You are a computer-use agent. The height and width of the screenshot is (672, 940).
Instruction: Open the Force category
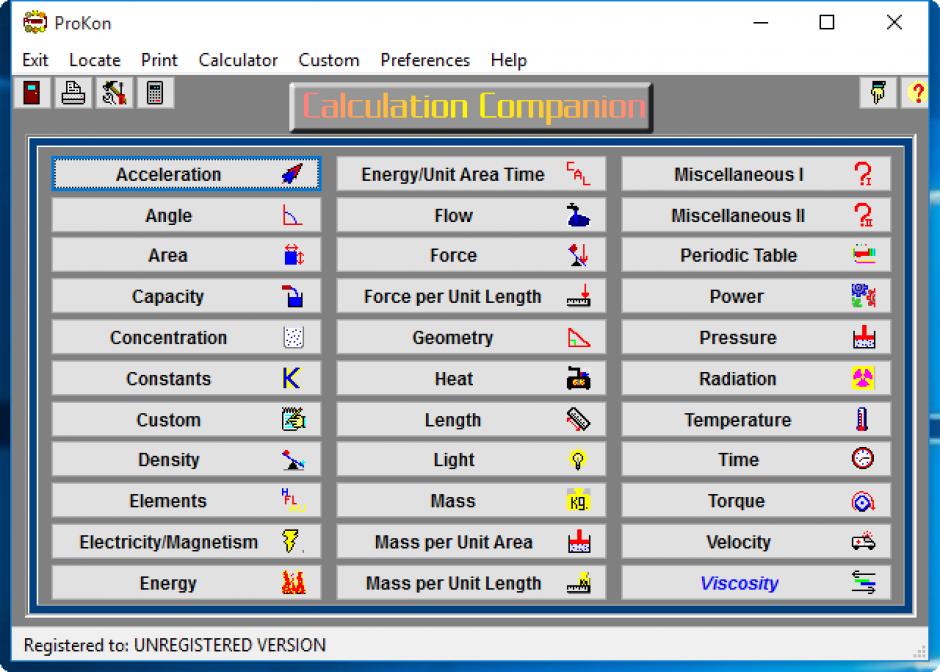click(x=471, y=255)
